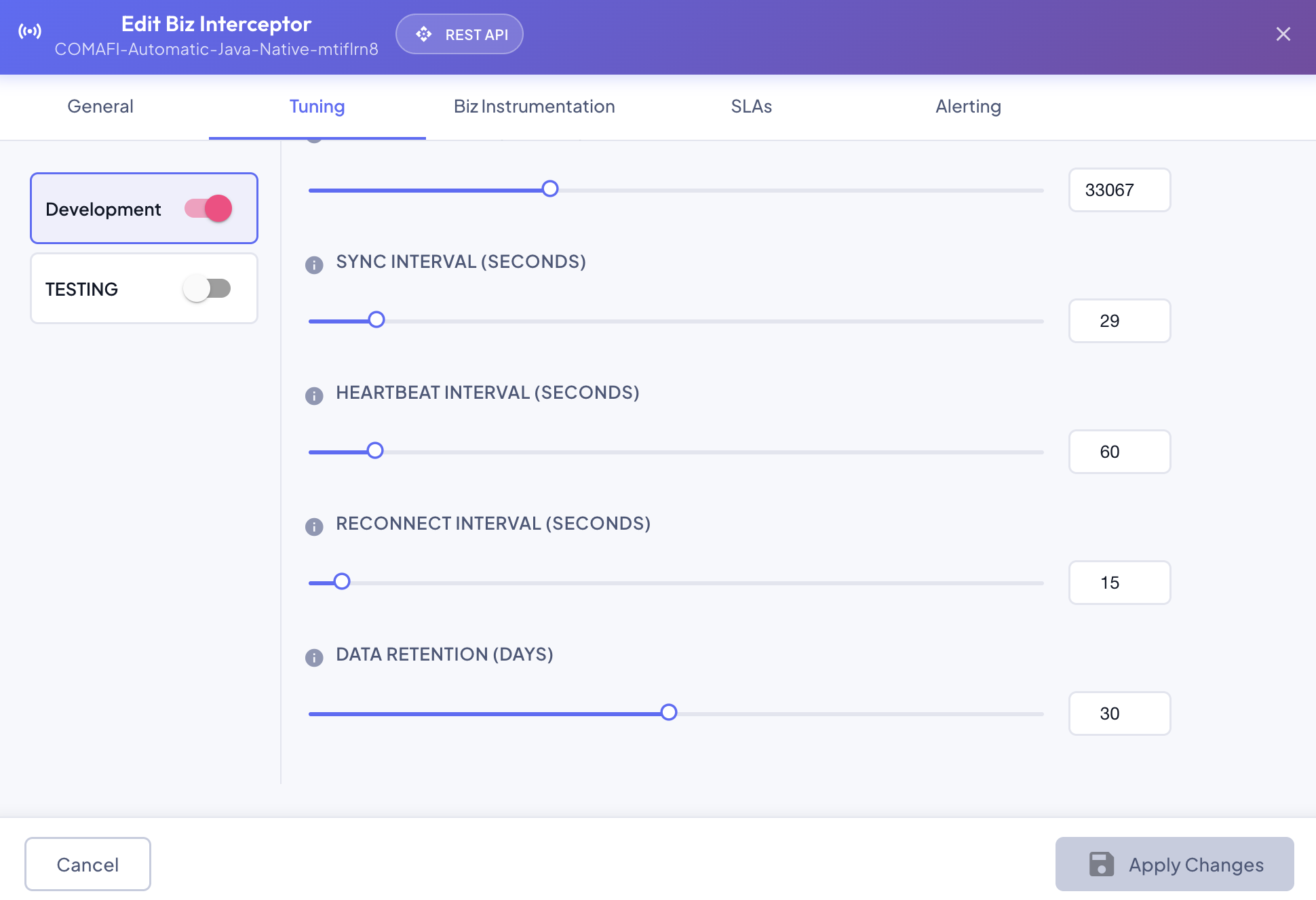The image size is (1316, 900).
Task: Click the slider handle set to 33067
Action: click(x=550, y=189)
